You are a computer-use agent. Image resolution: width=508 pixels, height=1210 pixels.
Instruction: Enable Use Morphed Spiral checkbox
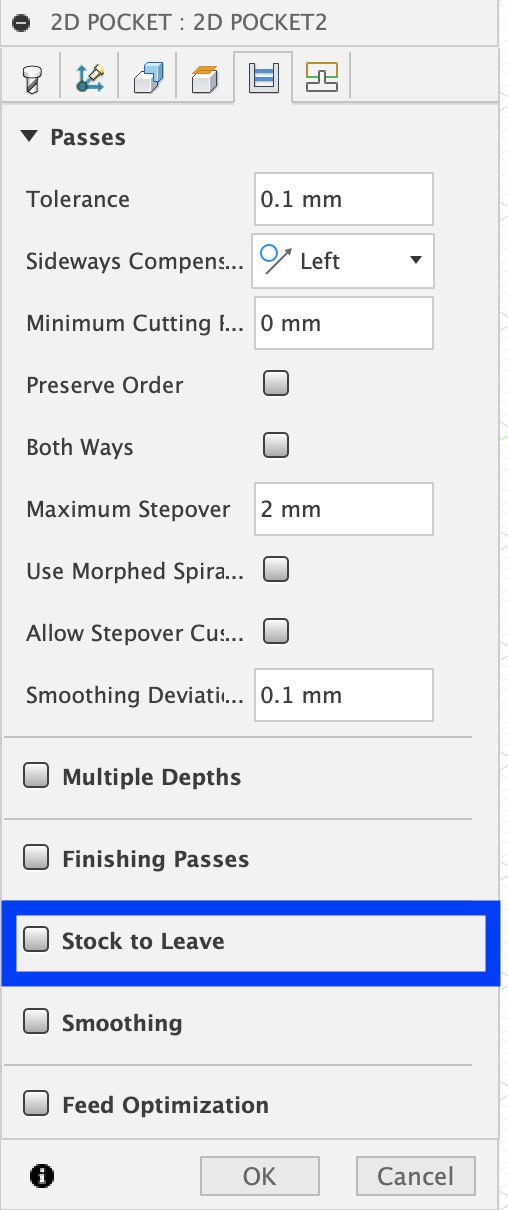[x=275, y=570]
